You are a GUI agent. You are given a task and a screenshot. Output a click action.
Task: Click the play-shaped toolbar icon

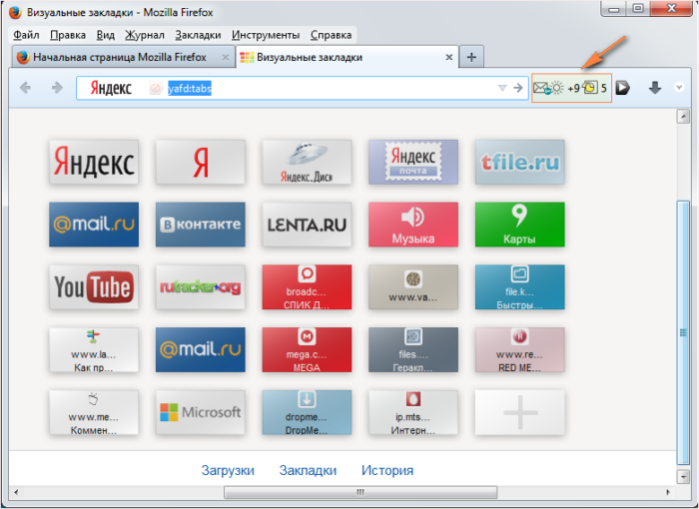622,88
